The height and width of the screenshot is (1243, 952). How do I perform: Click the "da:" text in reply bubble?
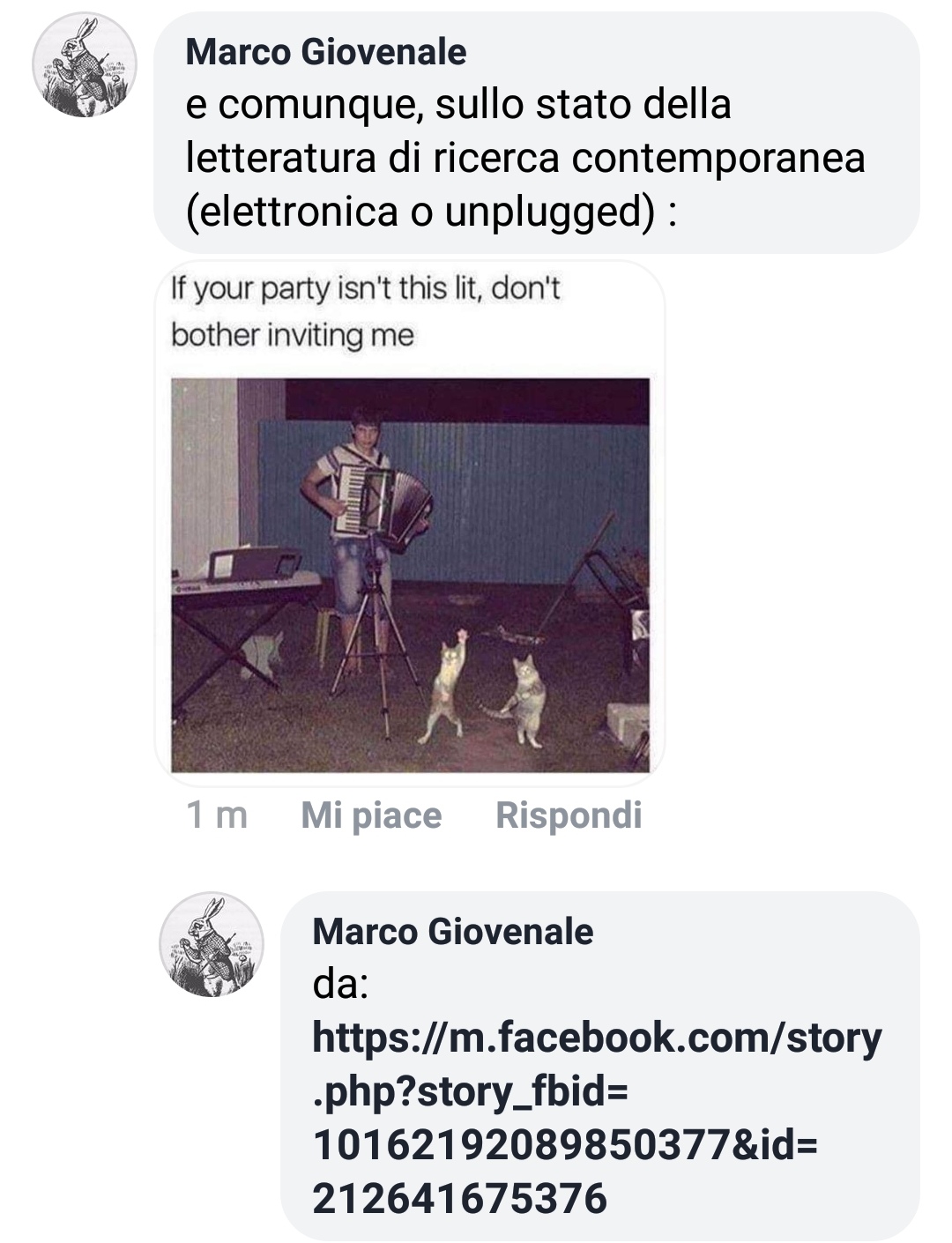pos(339,984)
